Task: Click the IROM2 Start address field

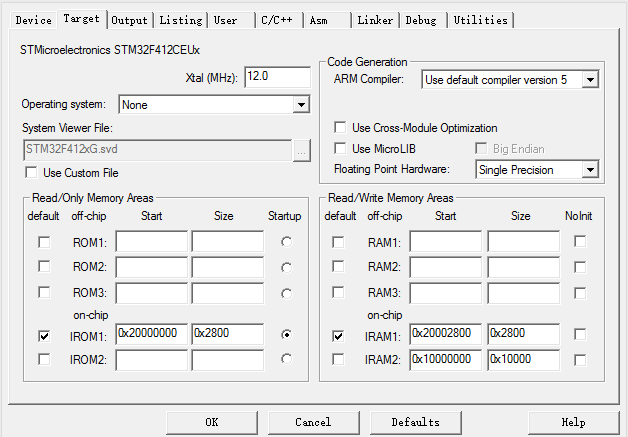Action: [x=151, y=360]
